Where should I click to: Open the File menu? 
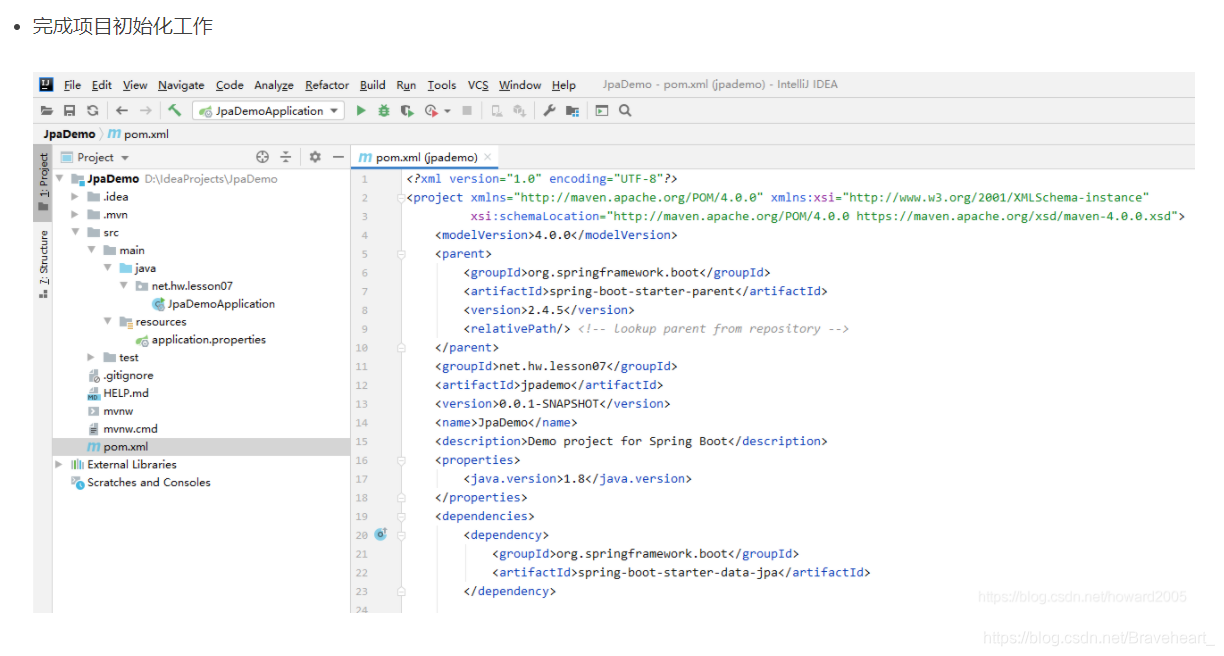(73, 85)
